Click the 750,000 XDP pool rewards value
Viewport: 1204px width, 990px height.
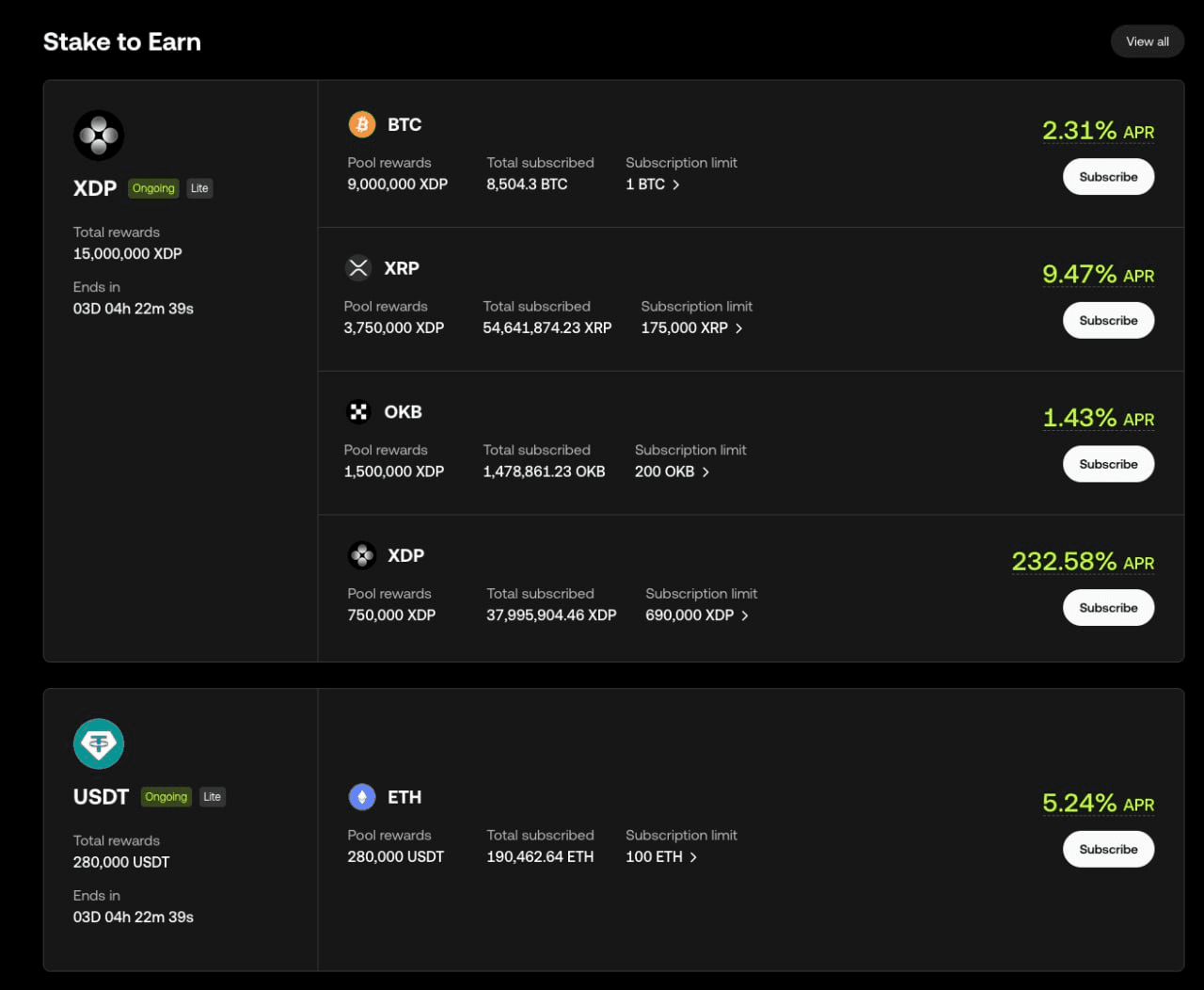pyautogui.click(x=391, y=615)
